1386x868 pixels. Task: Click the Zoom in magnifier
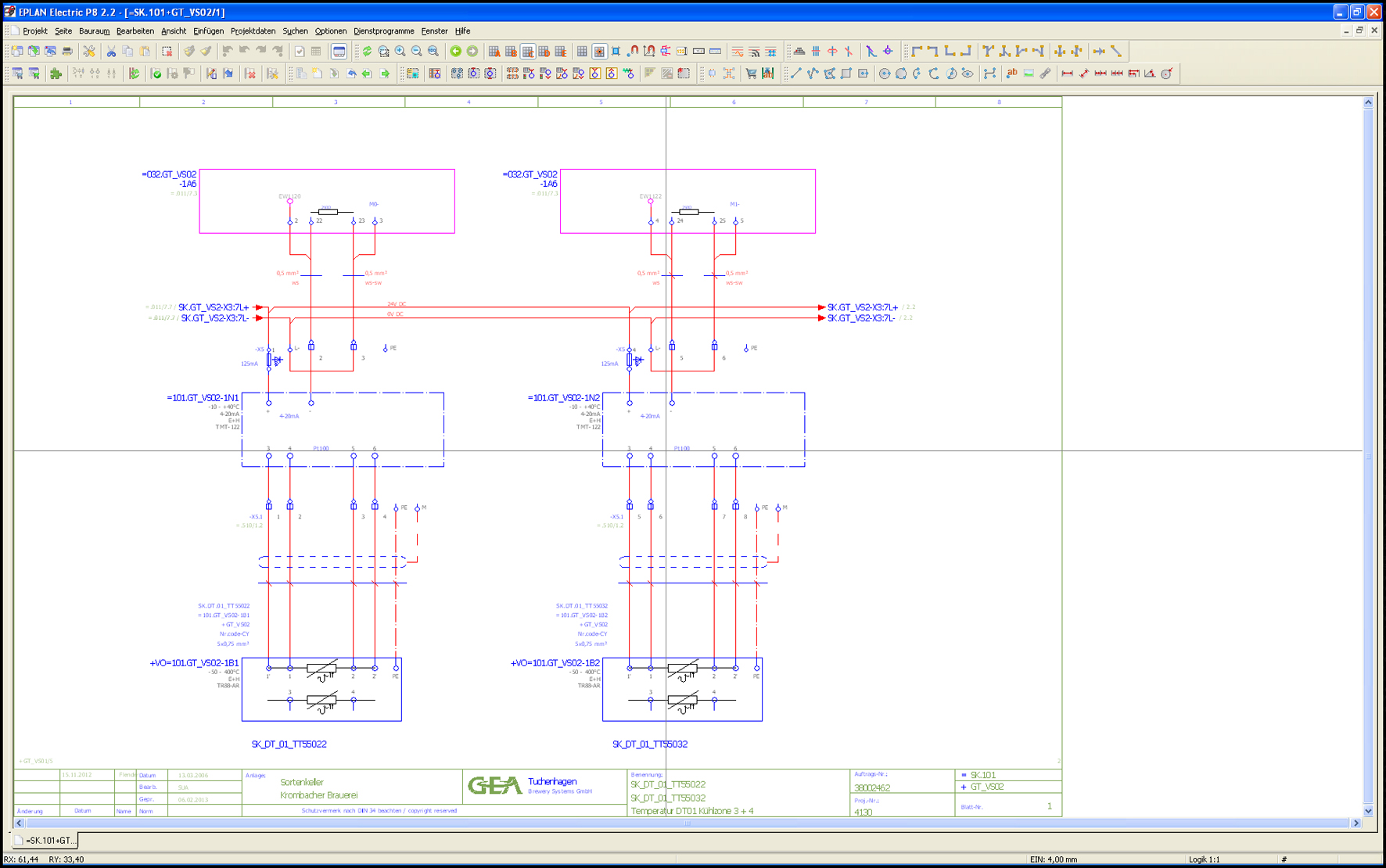click(400, 52)
